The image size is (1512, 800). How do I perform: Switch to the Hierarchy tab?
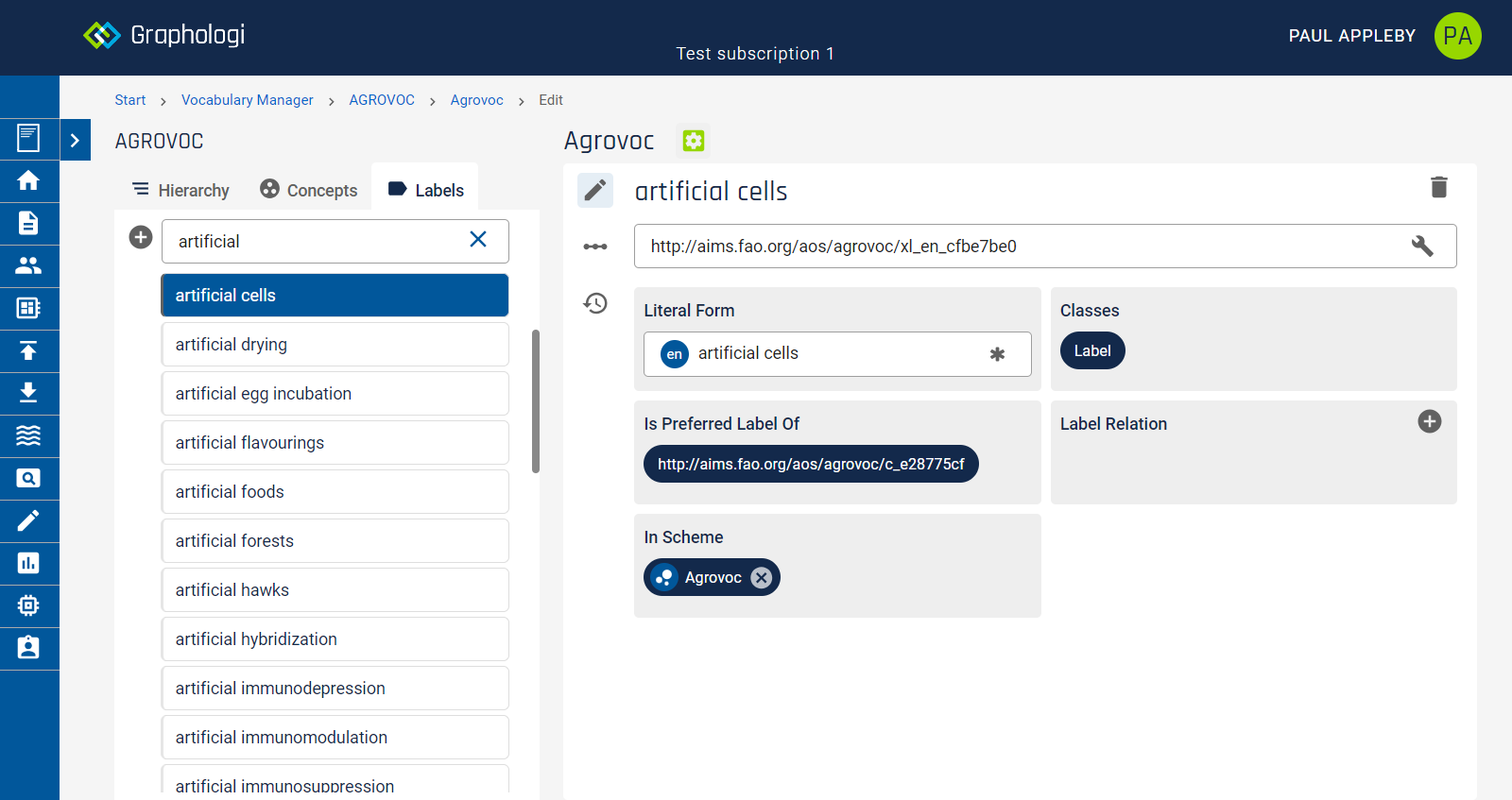180,190
